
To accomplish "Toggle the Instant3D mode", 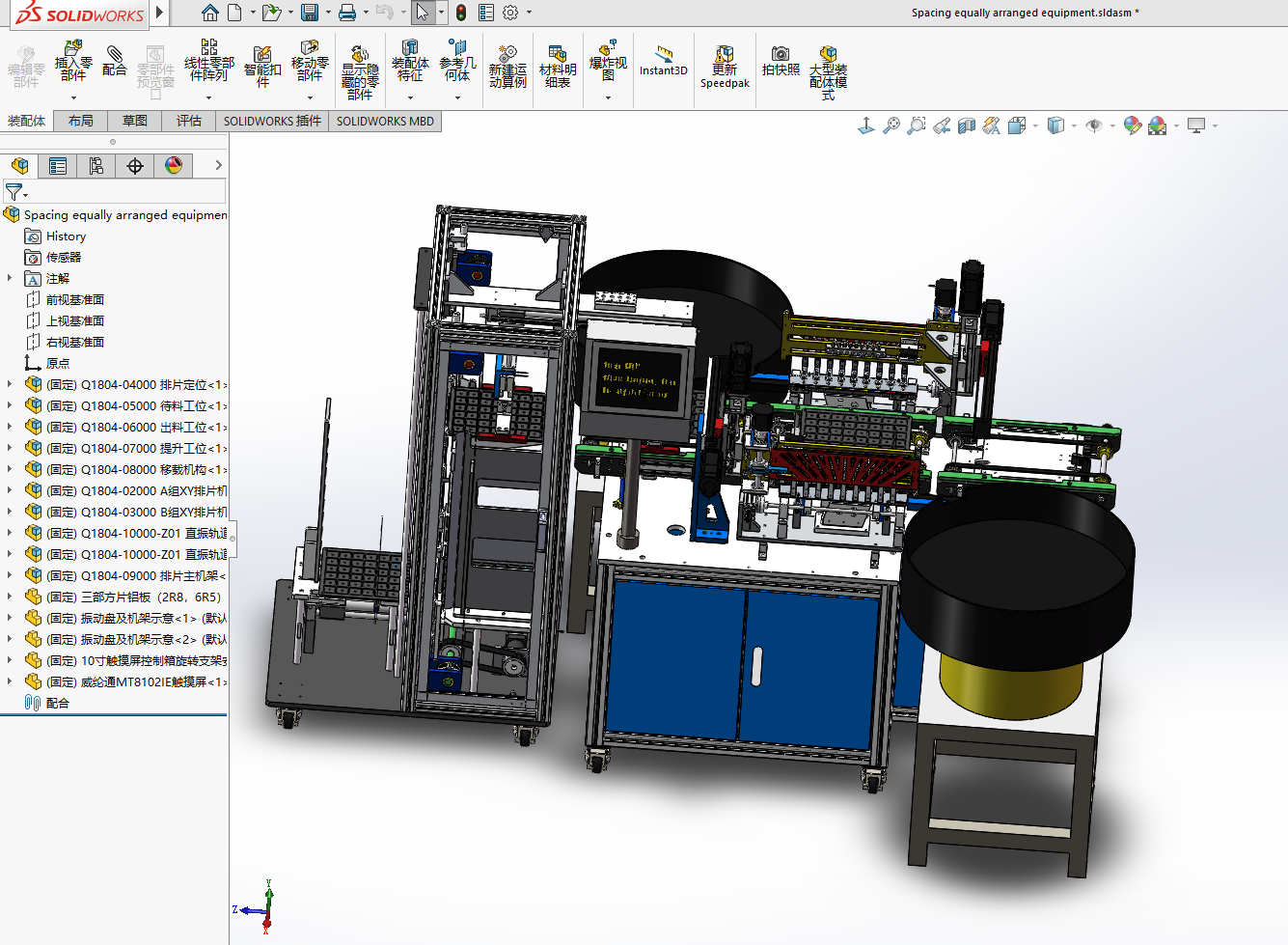I will click(x=664, y=60).
